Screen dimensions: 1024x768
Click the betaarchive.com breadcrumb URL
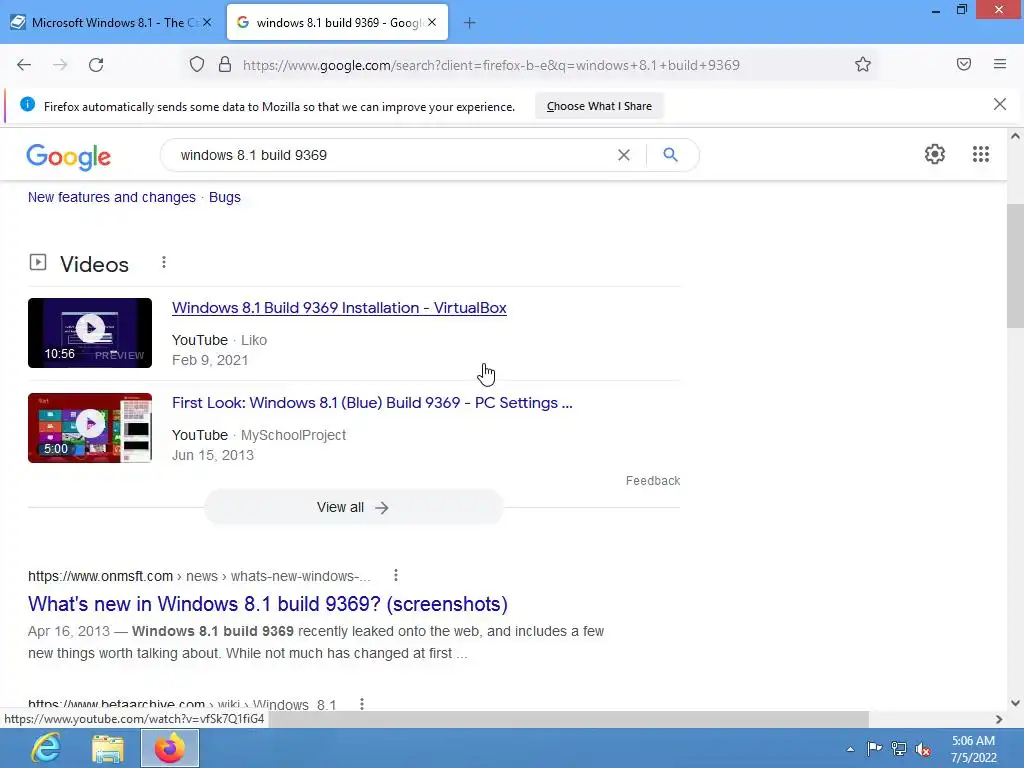pos(182,705)
